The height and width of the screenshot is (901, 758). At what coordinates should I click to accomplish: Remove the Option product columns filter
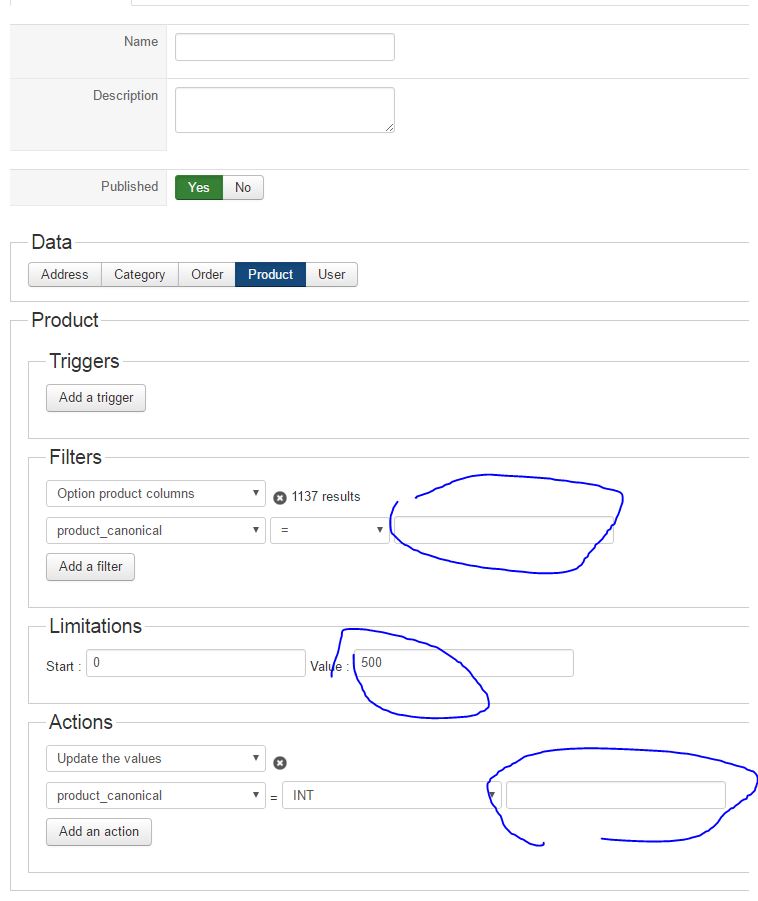point(280,497)
